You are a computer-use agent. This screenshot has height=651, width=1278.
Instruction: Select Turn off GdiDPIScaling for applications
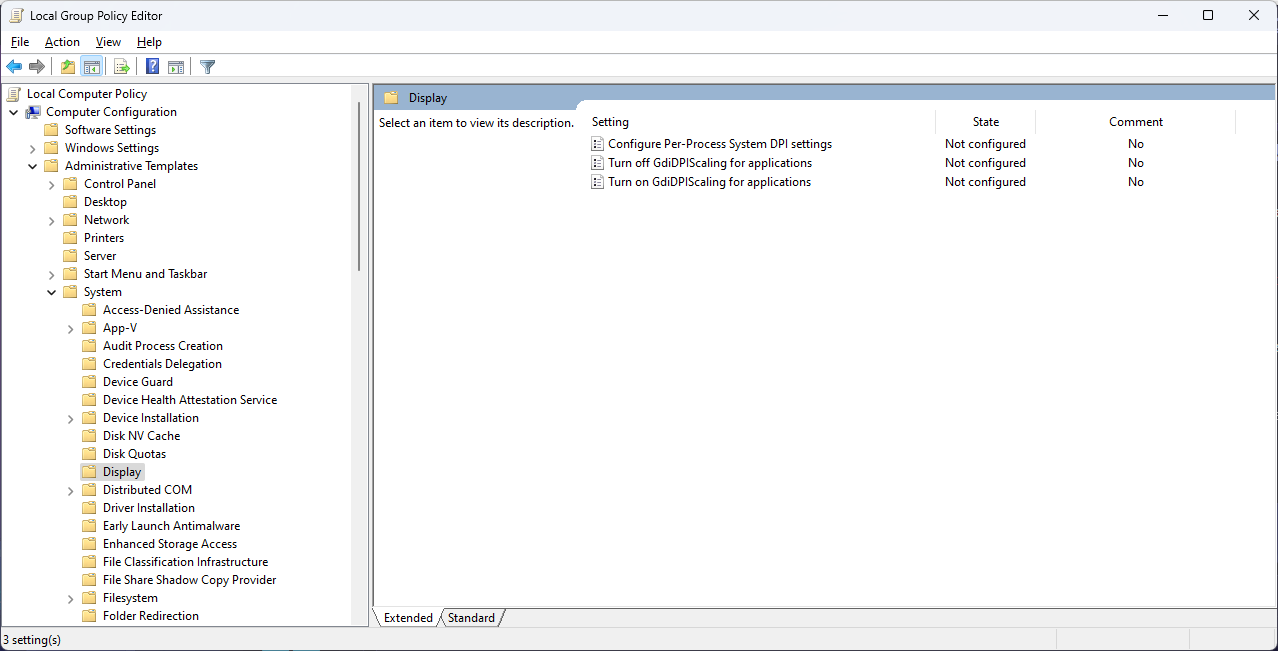(709, 163)
